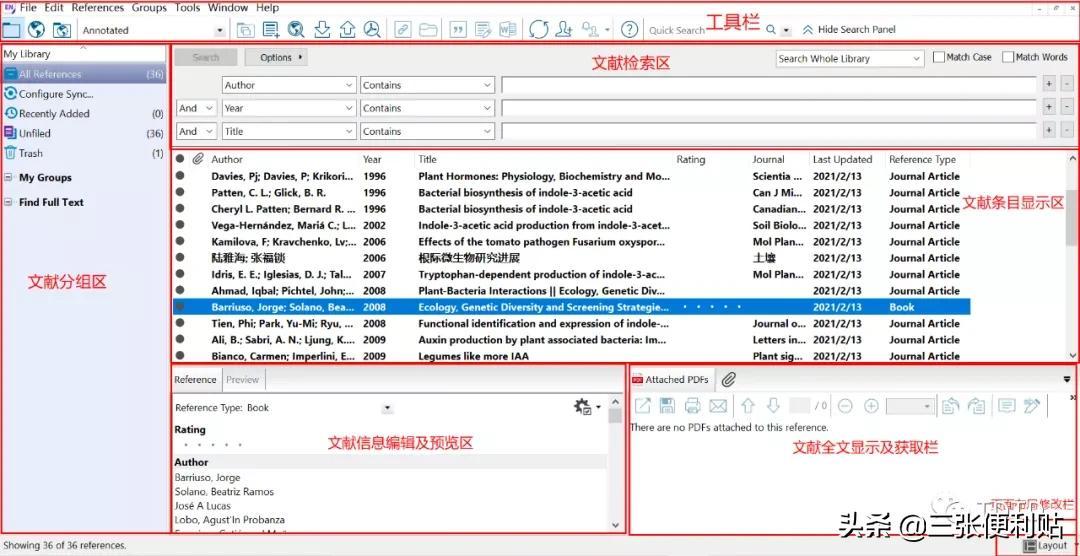
Task: Enable the Match Case checkbox
Action: coord(938,57)
